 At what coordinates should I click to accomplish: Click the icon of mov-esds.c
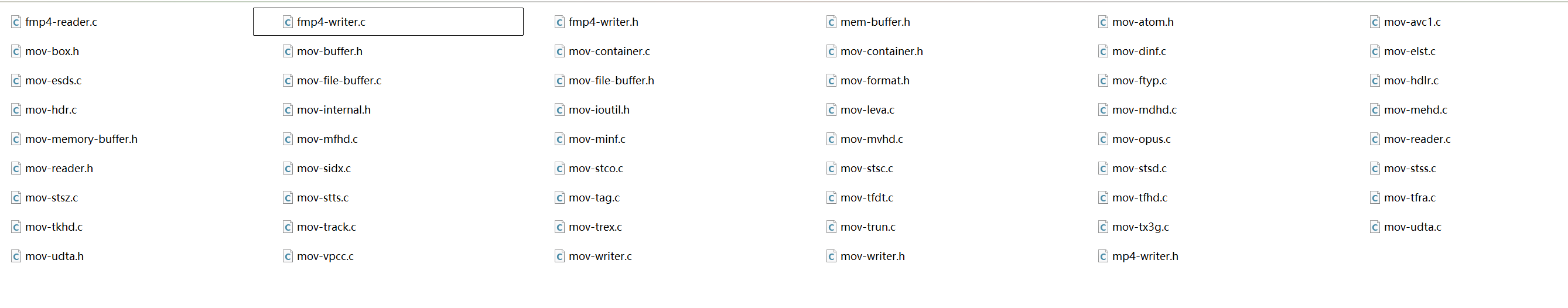click(x=16, y=80)
